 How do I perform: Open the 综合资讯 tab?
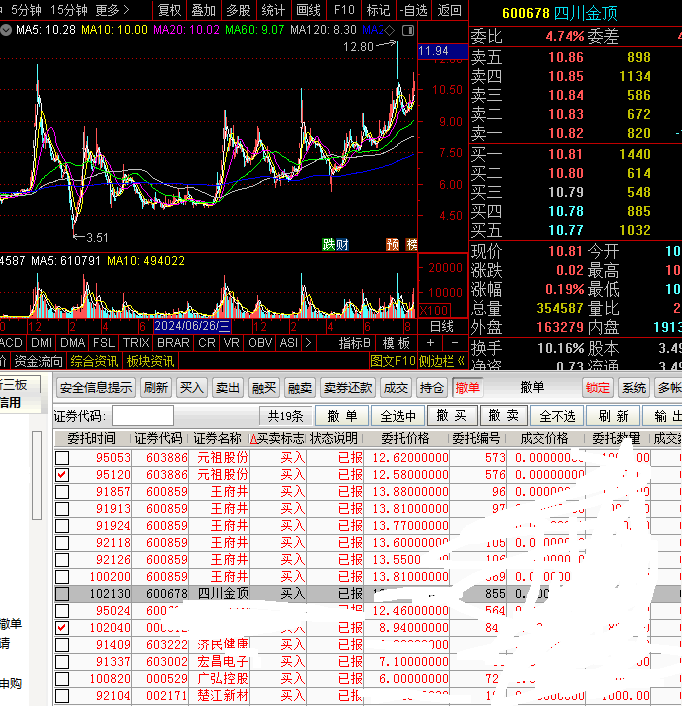94,361
